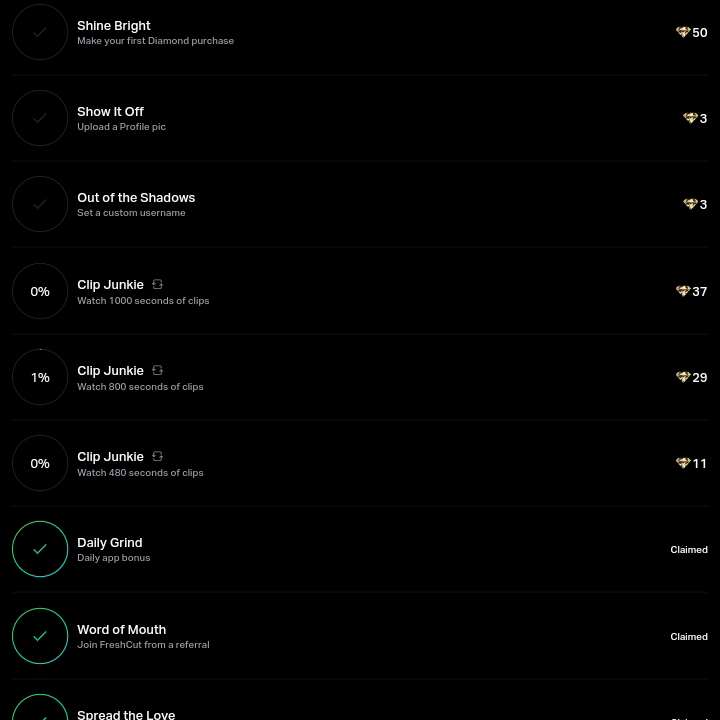Screen dimensions: 720x720
Task: Click the diamond icon on Shine Bright reward
Action: [683, 32]
